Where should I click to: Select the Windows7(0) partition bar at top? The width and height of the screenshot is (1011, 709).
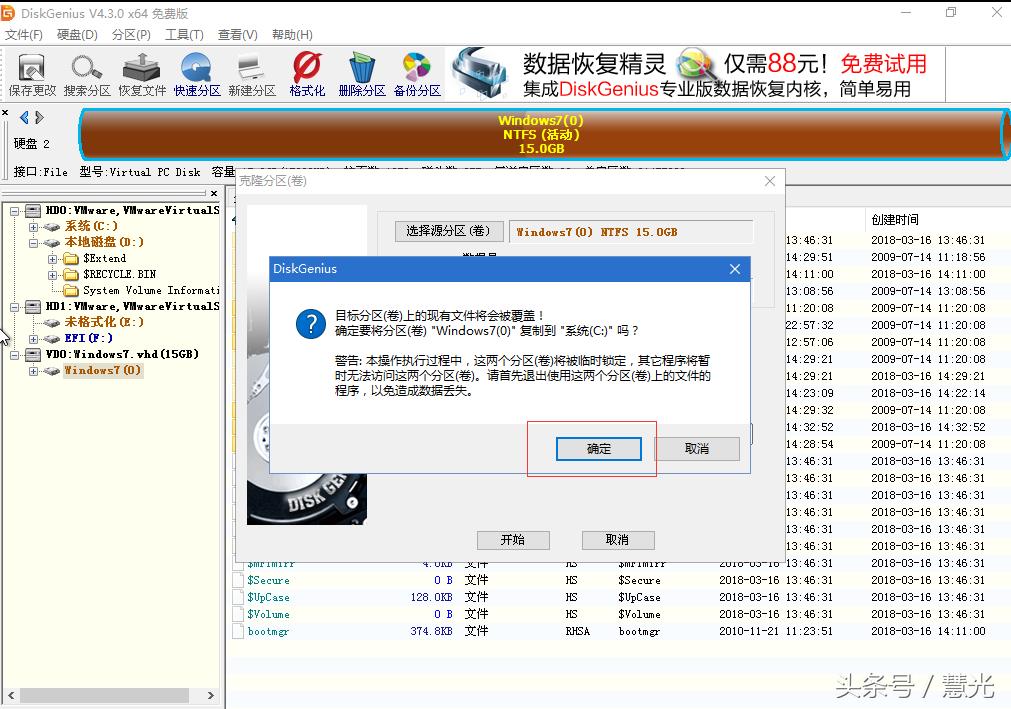click(x=540, y=133)
